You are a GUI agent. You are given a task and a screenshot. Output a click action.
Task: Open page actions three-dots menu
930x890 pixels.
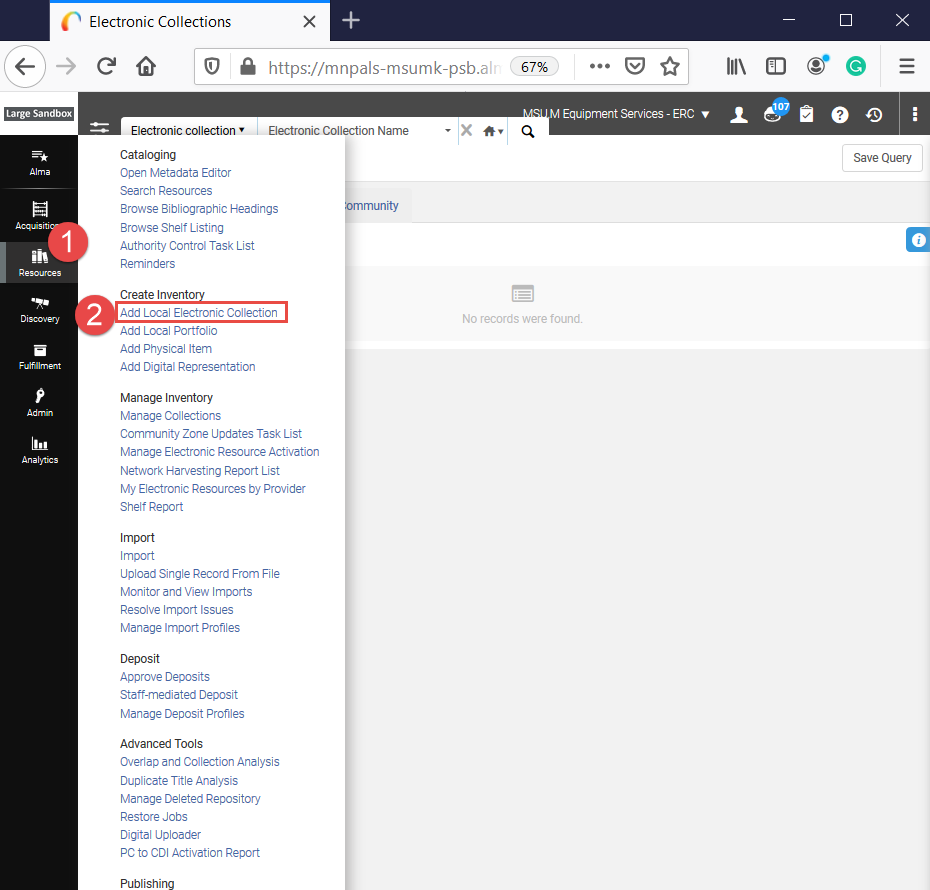click(x=600, y=66)
